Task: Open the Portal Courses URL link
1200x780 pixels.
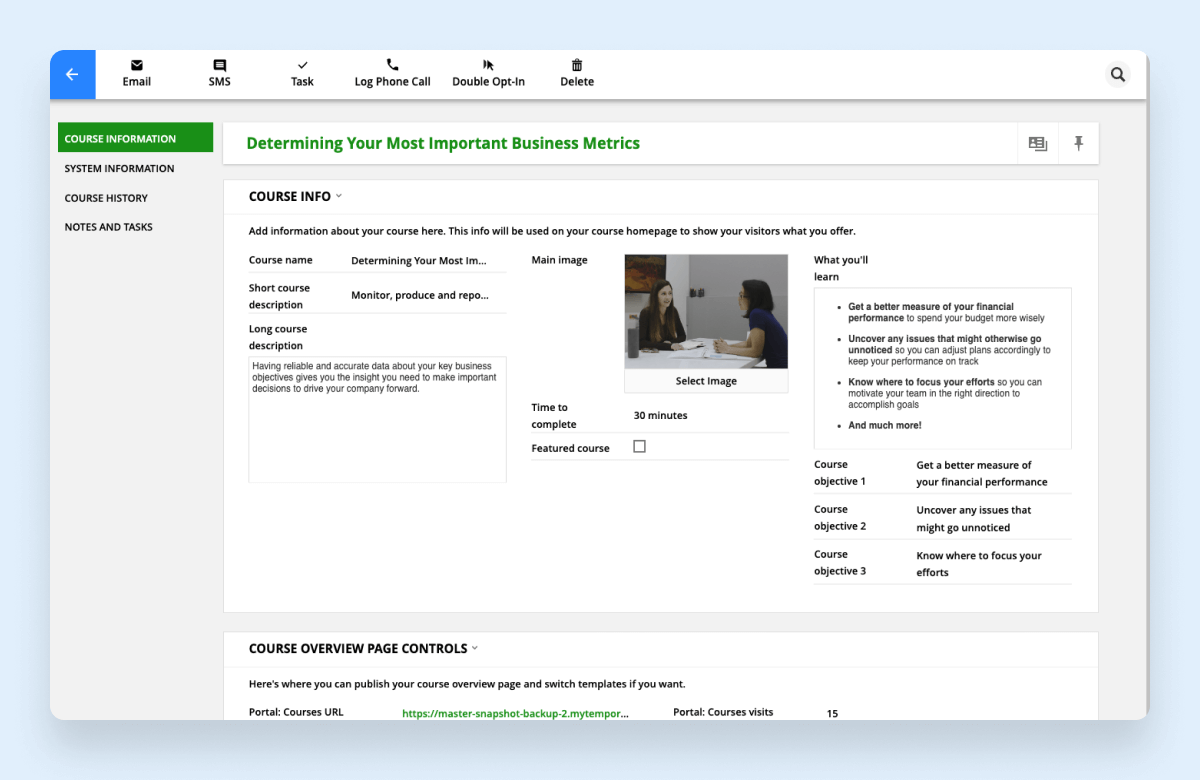Action: coord(515,714)
